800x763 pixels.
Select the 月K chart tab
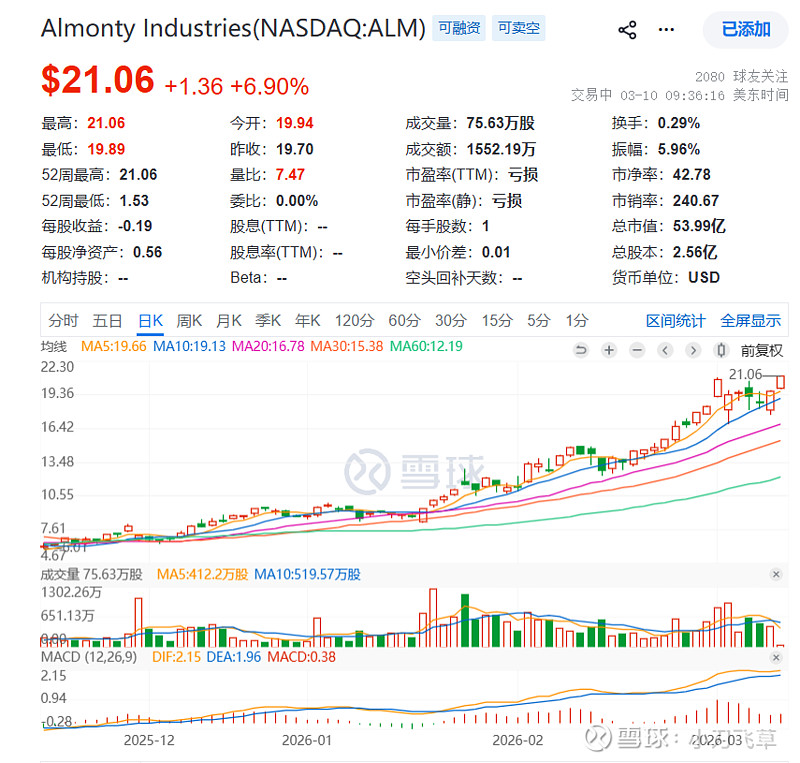coord(229,321)
